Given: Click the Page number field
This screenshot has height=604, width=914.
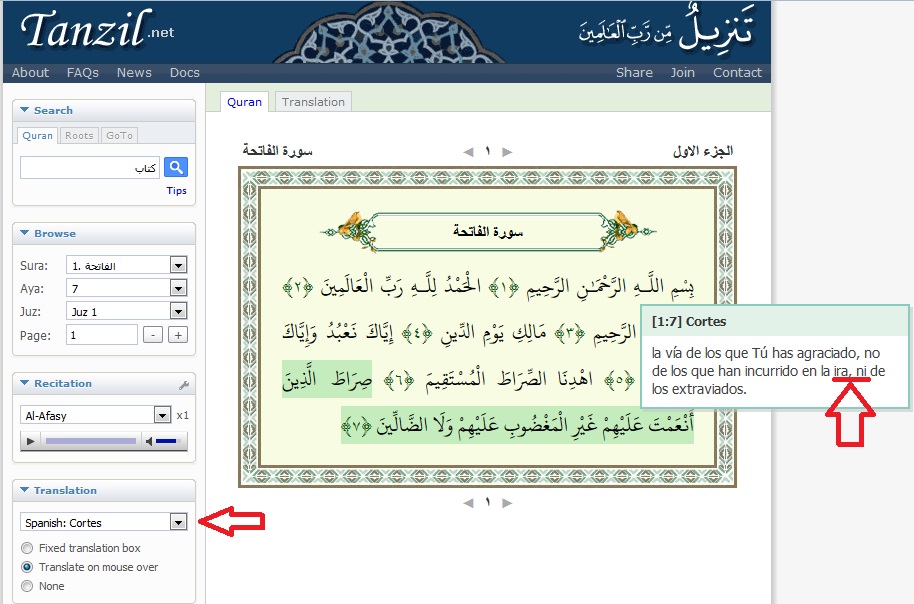Looking at the screenshot, I should pyautogui.click(x=102, y=335).
